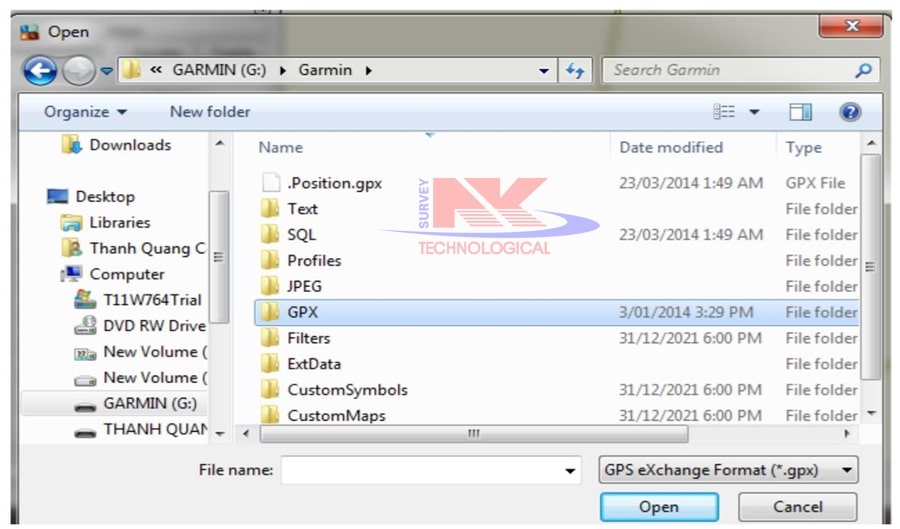Expand arrow after Garmin breadcrumb
Screen dimensions: 900x529
(x=368, y=71)
